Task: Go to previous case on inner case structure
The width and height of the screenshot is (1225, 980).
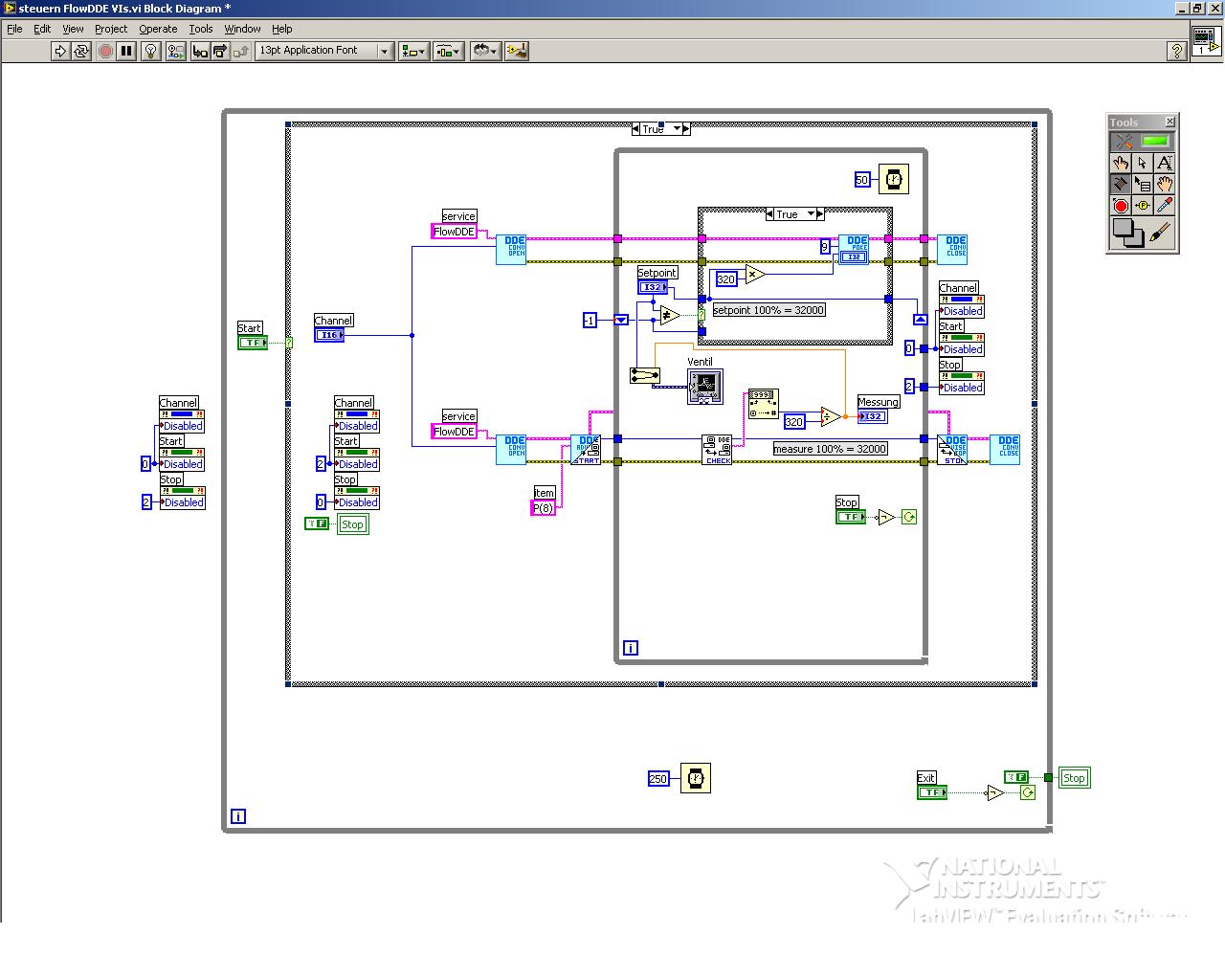Action: tap(770, 214)
